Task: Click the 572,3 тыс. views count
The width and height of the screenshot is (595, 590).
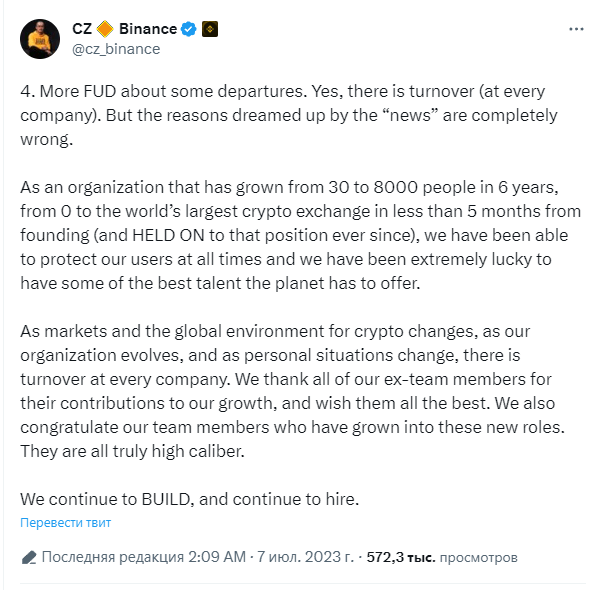Action: (401, 557)
